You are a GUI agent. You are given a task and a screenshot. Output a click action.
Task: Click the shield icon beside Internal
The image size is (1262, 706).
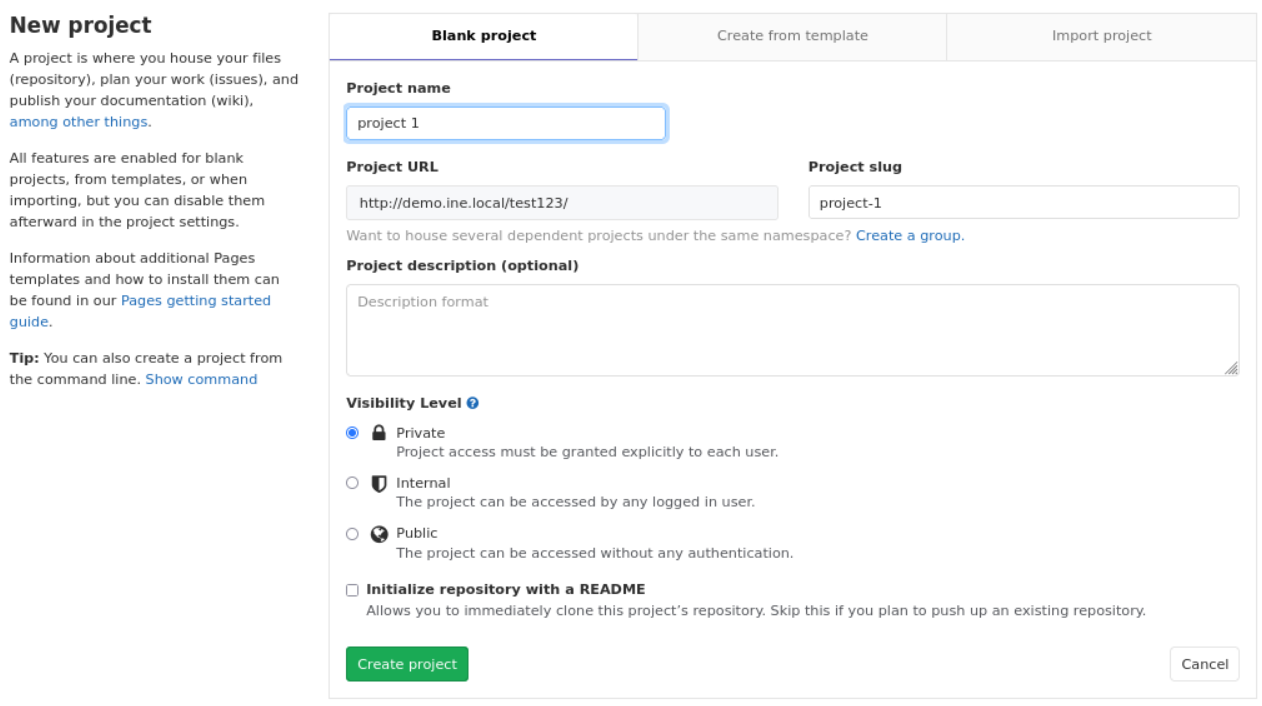coord(378,482)
